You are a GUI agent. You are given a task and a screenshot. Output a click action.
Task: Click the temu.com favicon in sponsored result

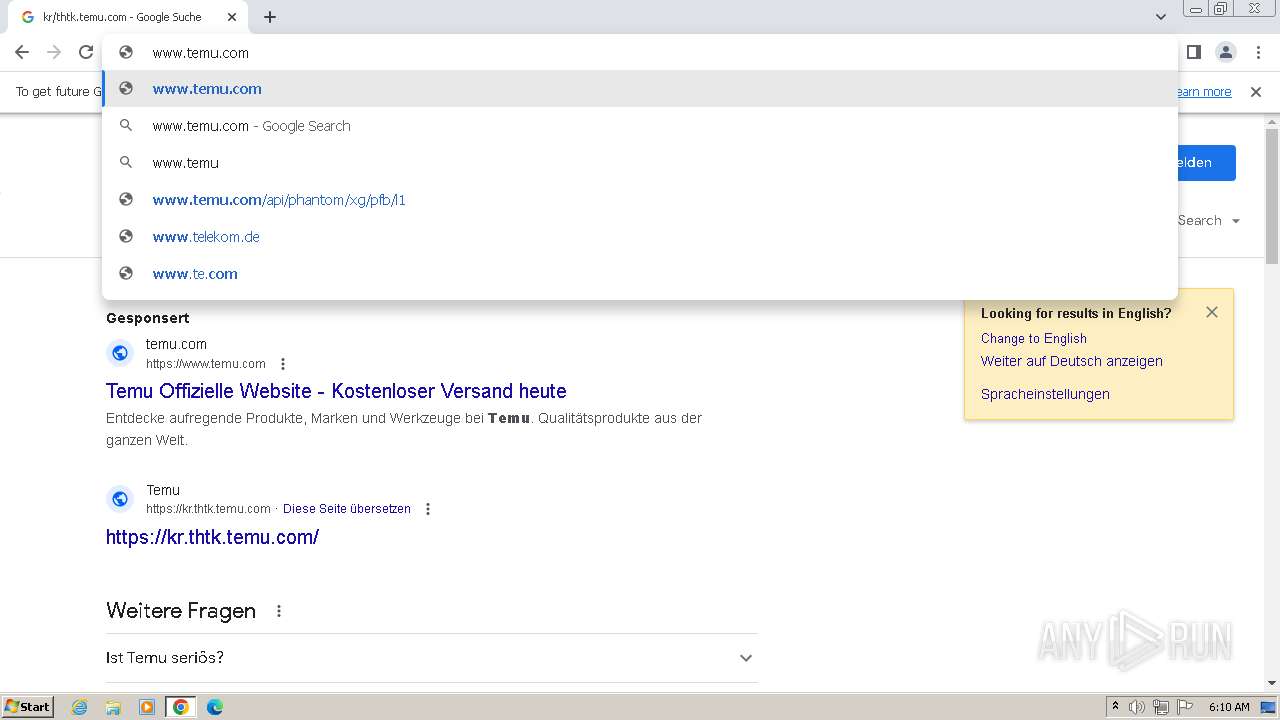click(120, 353)
